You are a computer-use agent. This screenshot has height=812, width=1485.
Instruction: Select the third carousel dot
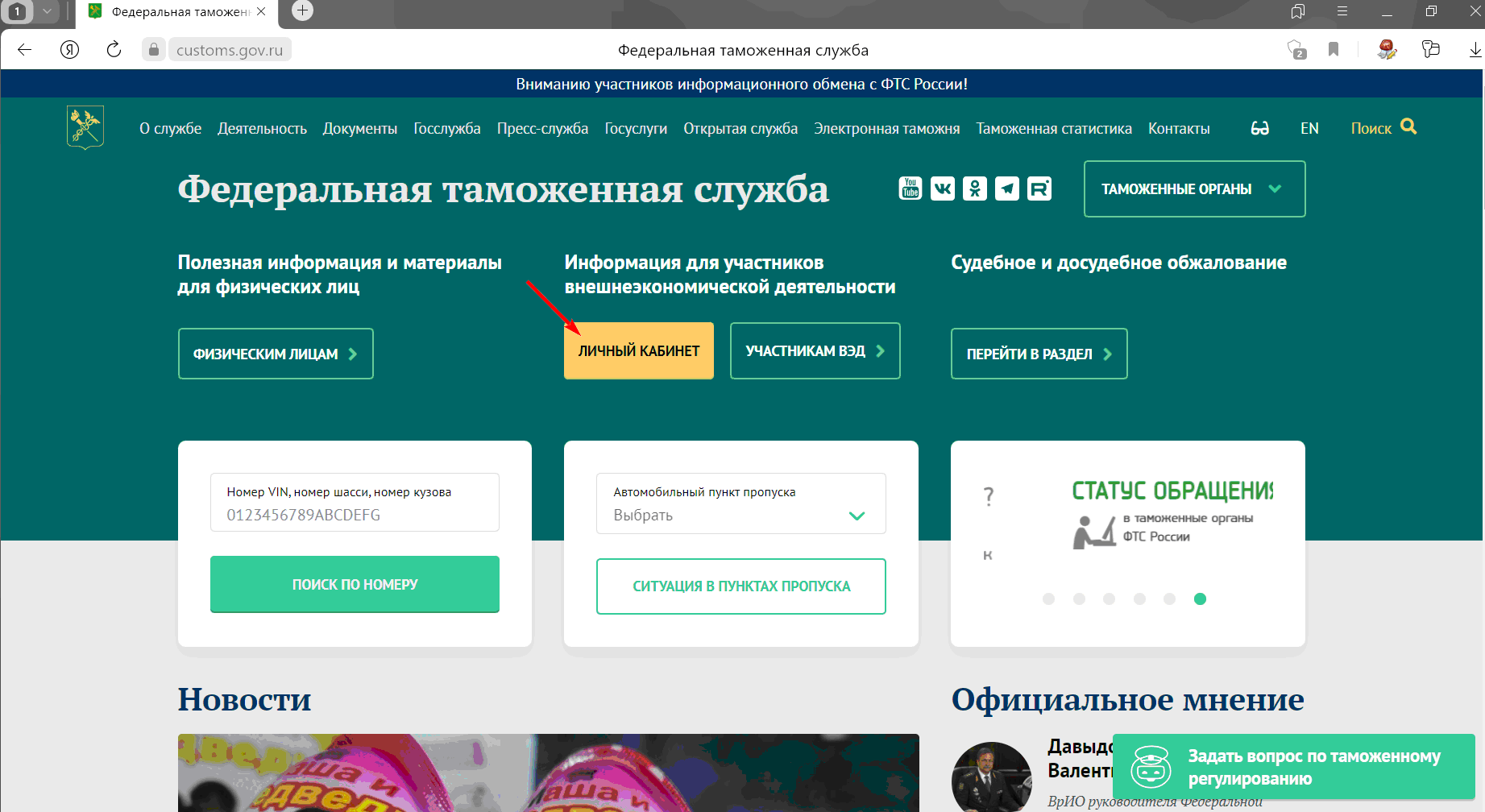(x=1109, y=599)
